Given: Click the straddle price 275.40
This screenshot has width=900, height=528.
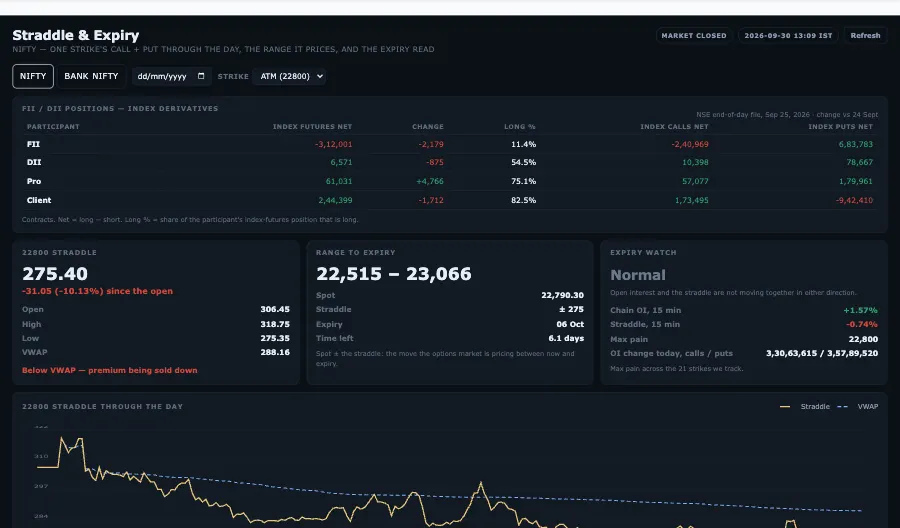Looking at the screenshot, I should click(x=55, y=274).
